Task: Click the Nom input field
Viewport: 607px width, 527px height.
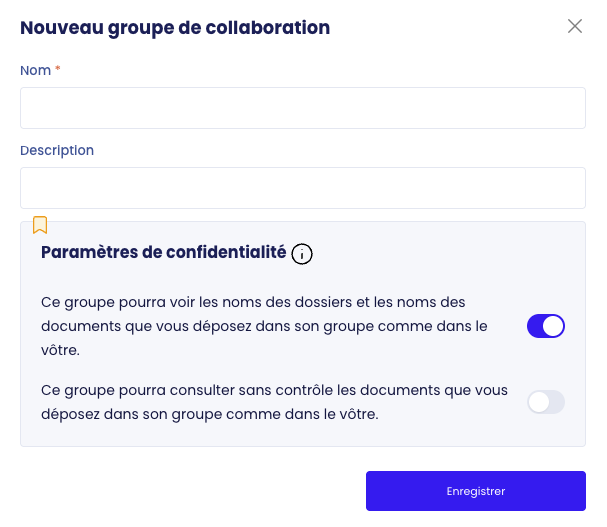Action: pyautogui.click(x=302, y=108)
